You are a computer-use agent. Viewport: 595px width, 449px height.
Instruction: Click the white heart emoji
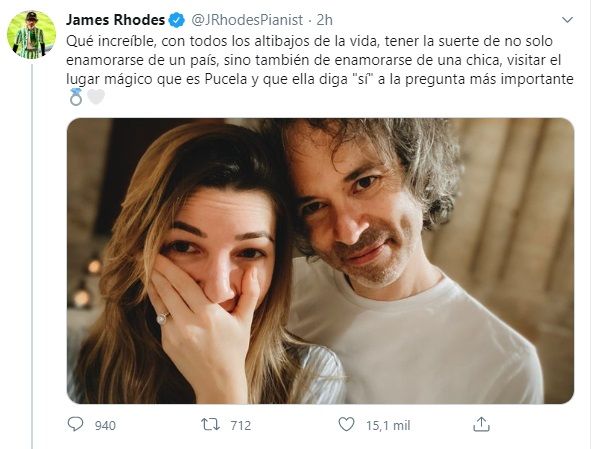click(x=96, y=97)
